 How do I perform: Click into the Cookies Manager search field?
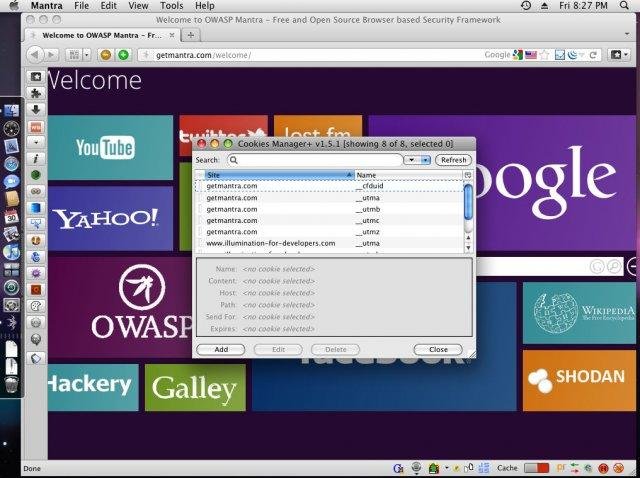pos(315,160)
